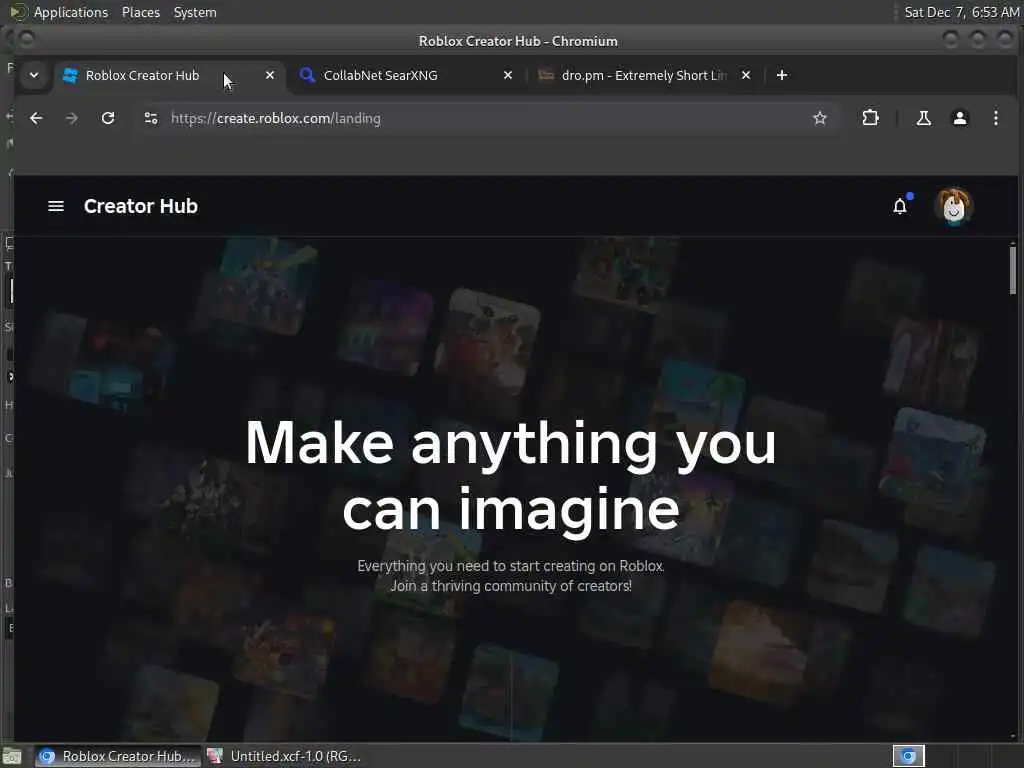This screenshot has width=1024, height=768.
Task: Open the Places menu
Action: (x=141, y=12)
